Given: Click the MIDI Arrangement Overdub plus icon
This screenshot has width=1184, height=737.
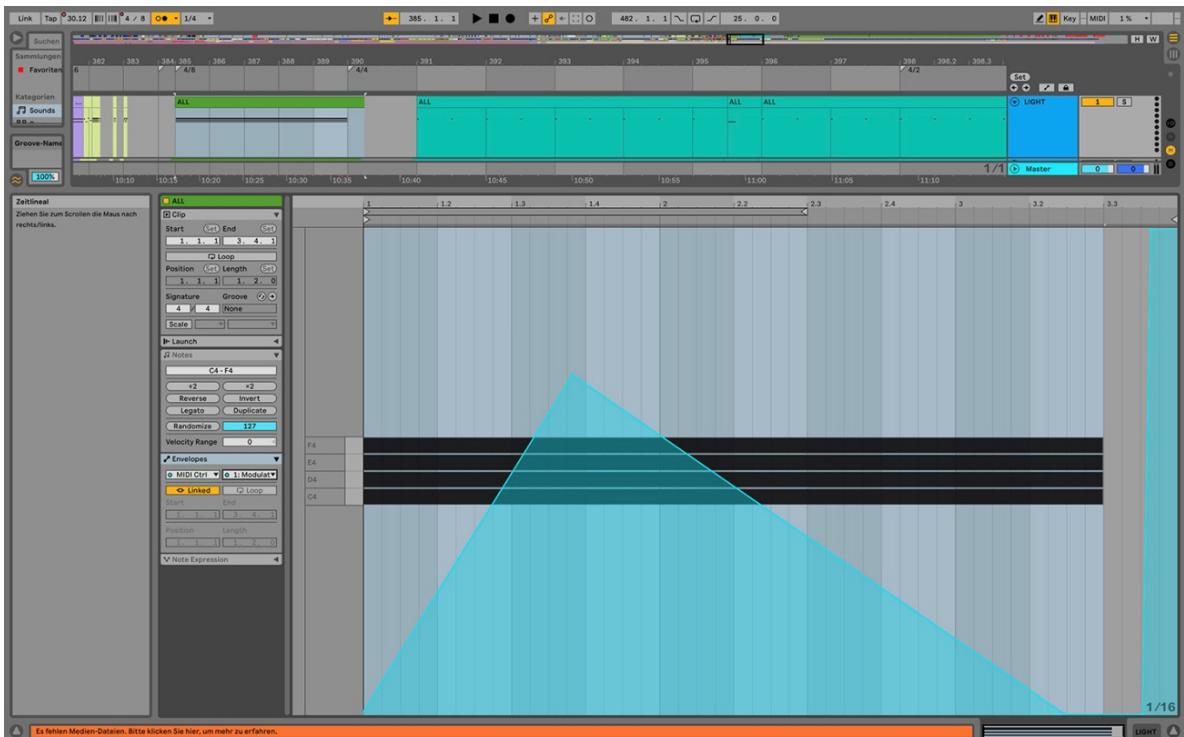Looking at the screenshot, I should coord(535,18).
